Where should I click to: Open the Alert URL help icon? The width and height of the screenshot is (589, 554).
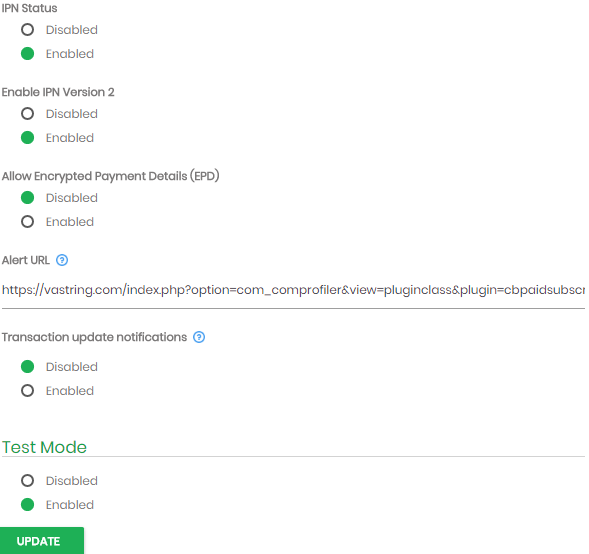tap(62, 260)
